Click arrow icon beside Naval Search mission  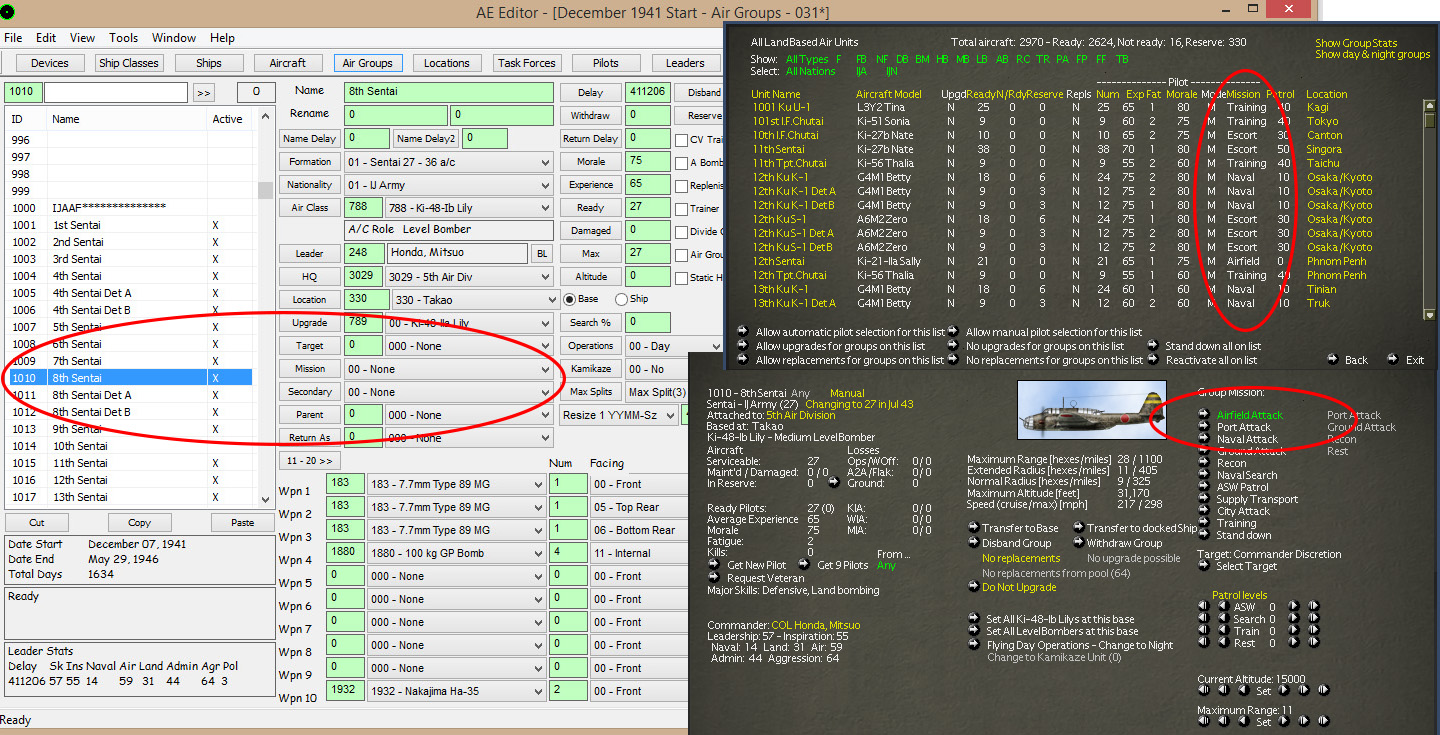coord(1204,475)
